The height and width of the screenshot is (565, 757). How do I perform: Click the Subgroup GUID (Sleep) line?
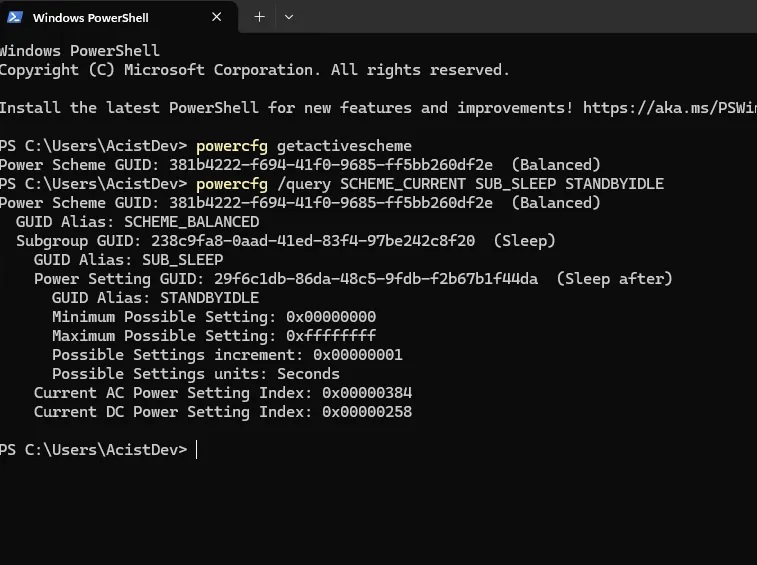[286, 240]
